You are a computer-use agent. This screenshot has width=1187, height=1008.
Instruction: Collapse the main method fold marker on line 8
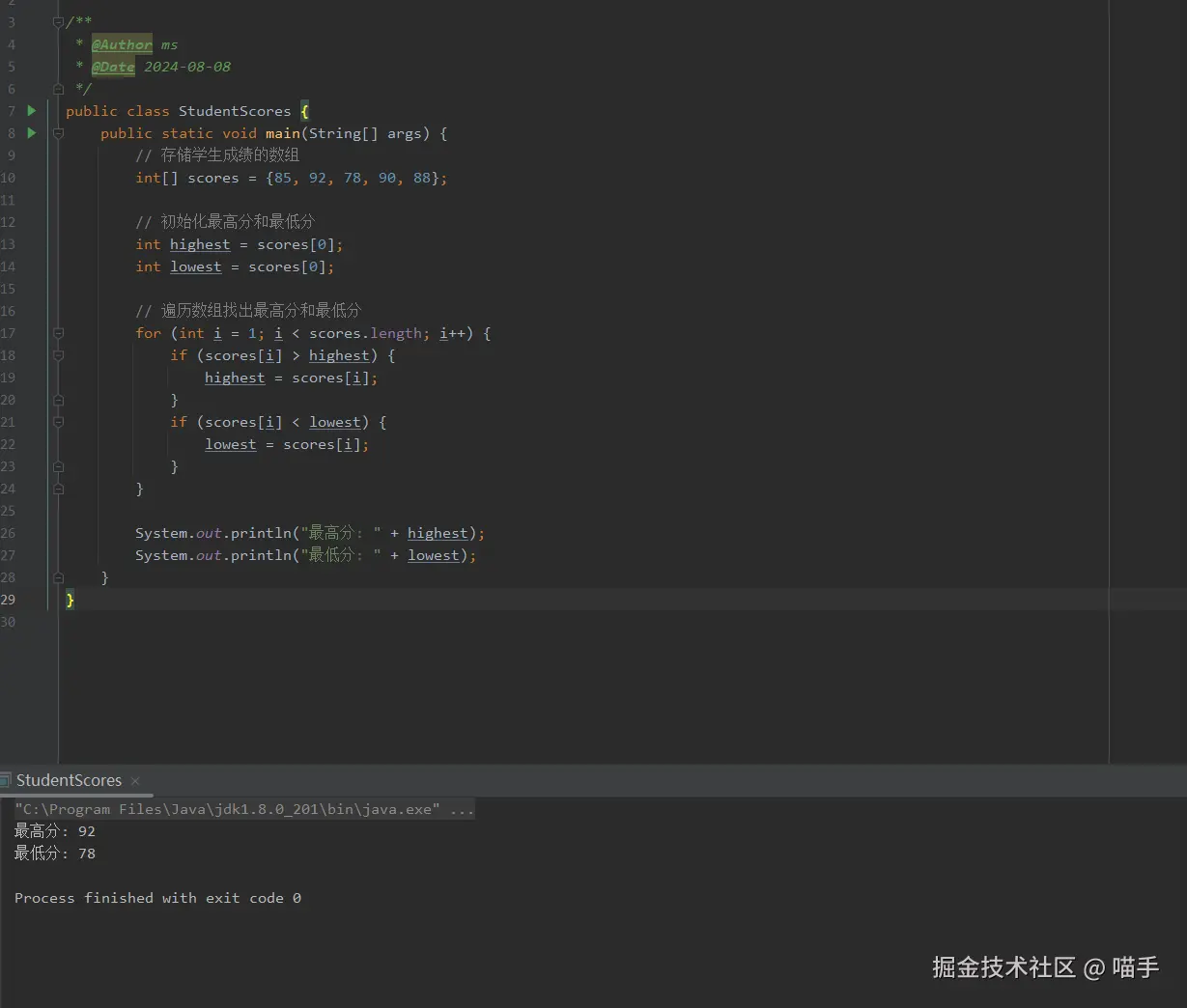[58, 133]
